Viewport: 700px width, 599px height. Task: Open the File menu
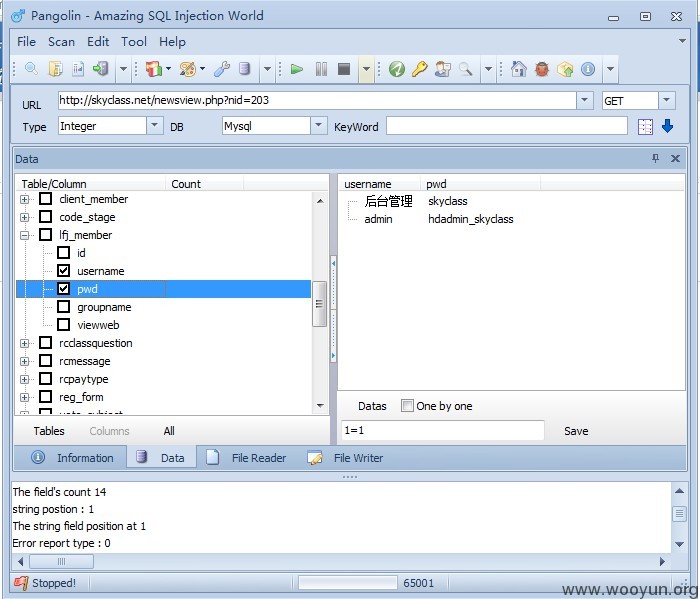[x=26, y=42]
